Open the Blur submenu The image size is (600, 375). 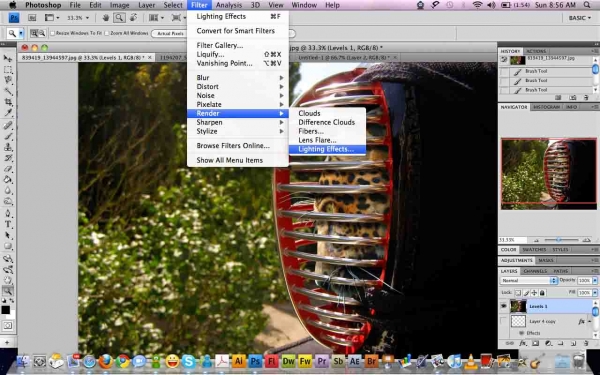tap(238, 78)
